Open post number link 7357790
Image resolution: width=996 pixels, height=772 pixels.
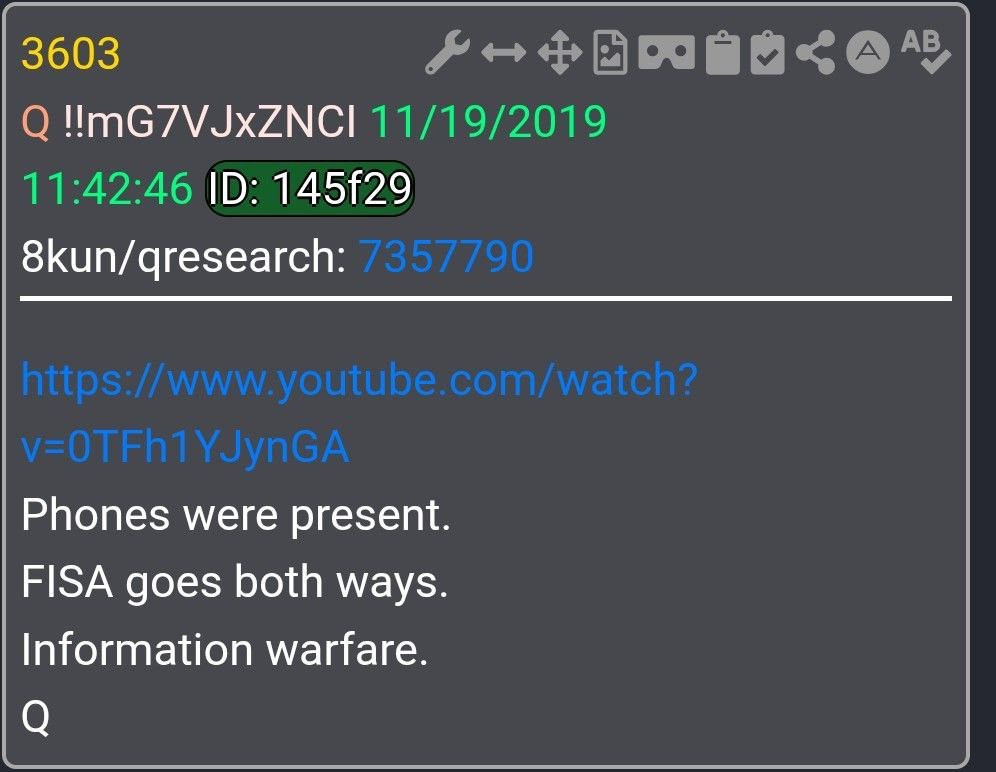coord(446,257)
